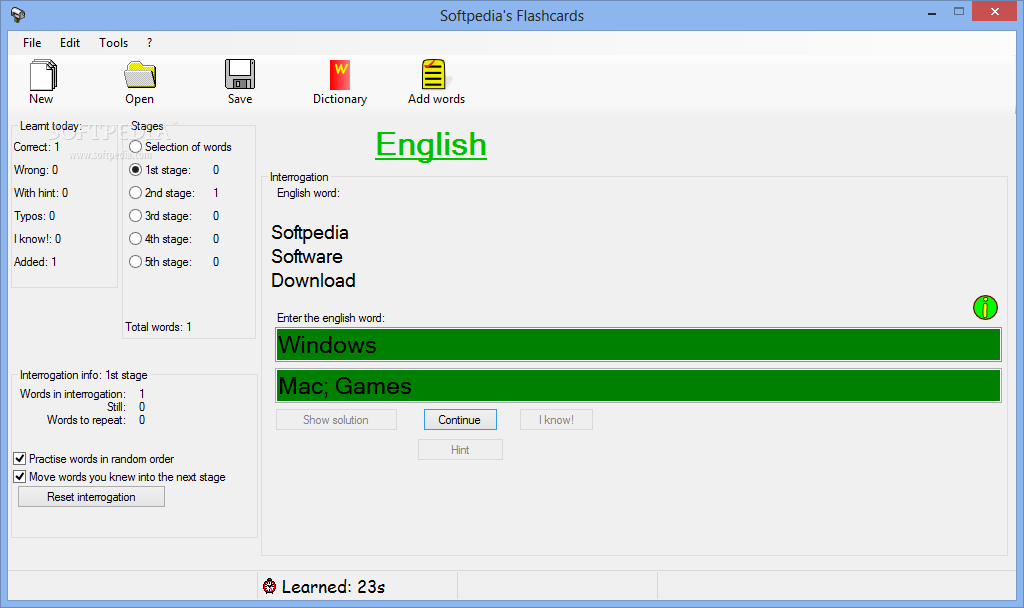Click the 'Enter the english word:' label
Viewport: 1024px width, 608px height.
pos(330,318)
